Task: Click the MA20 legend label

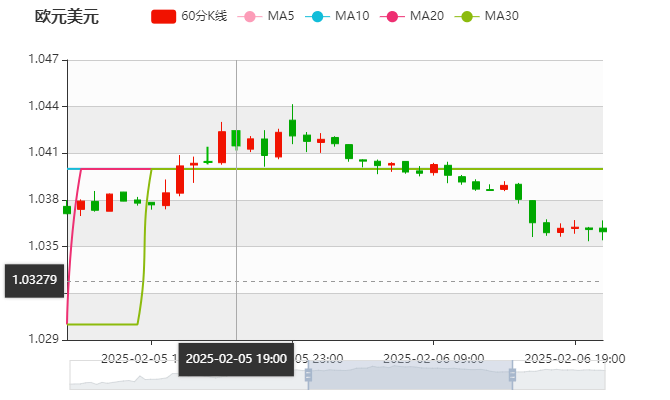Action: [x=426, y=16]
